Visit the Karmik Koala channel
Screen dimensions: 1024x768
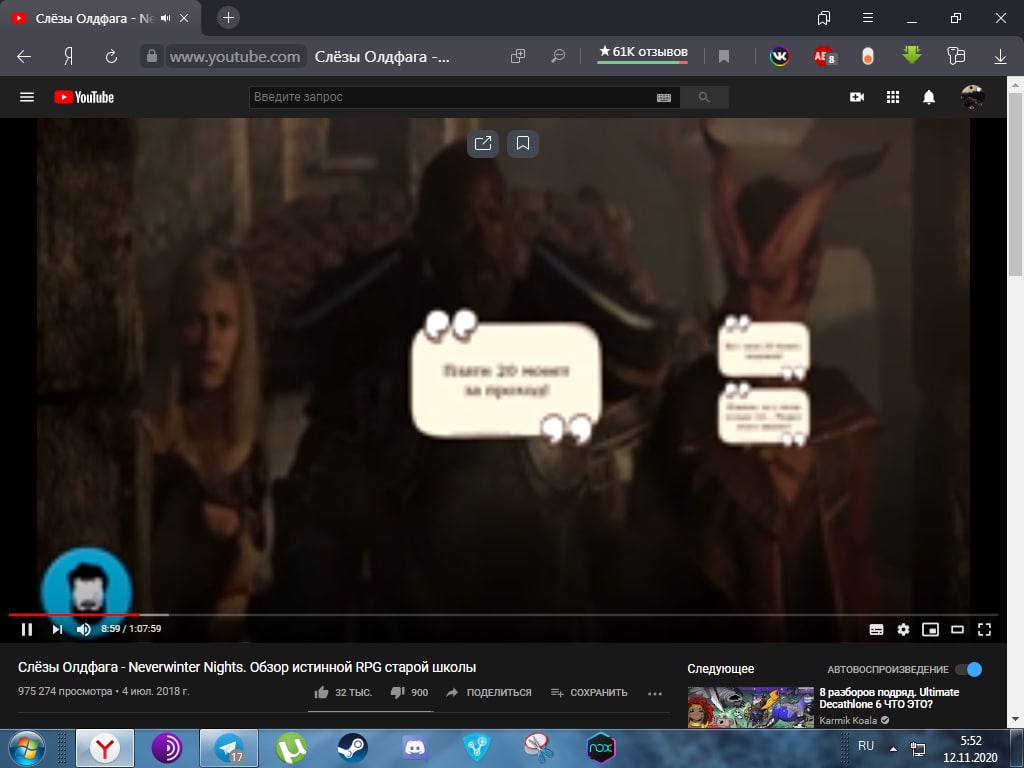coord(848,720)
